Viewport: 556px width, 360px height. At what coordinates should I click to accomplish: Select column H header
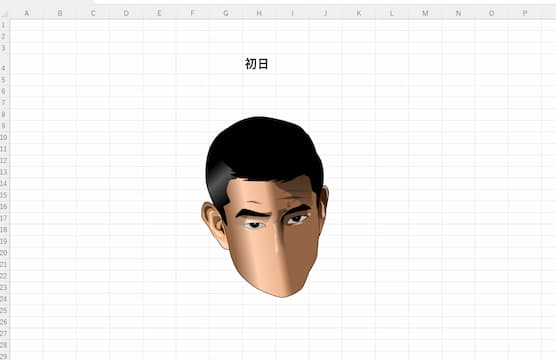pos(259,13)
